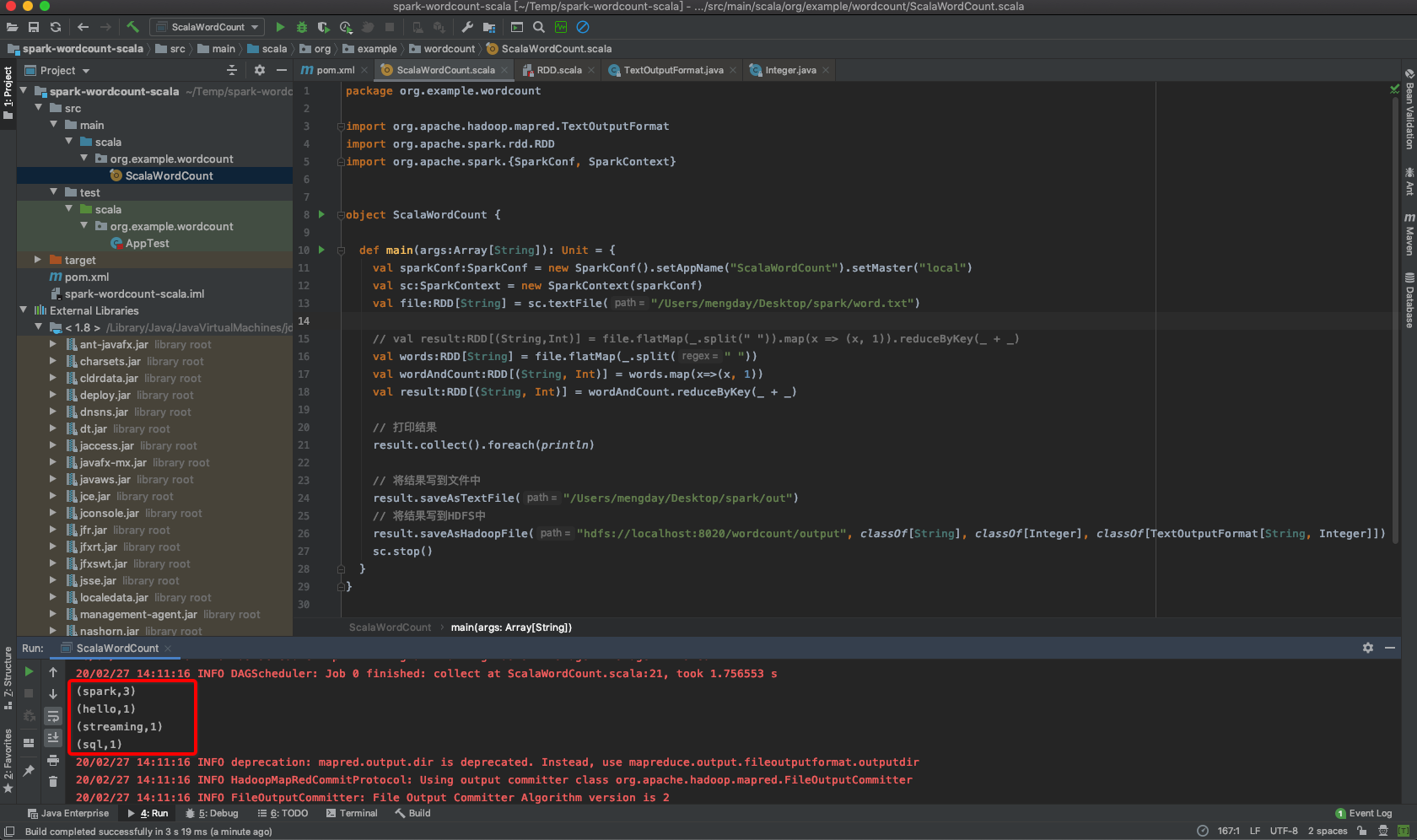Open the Event Log
This screenshot has width=1417, height=840.
coord(1364,814)
